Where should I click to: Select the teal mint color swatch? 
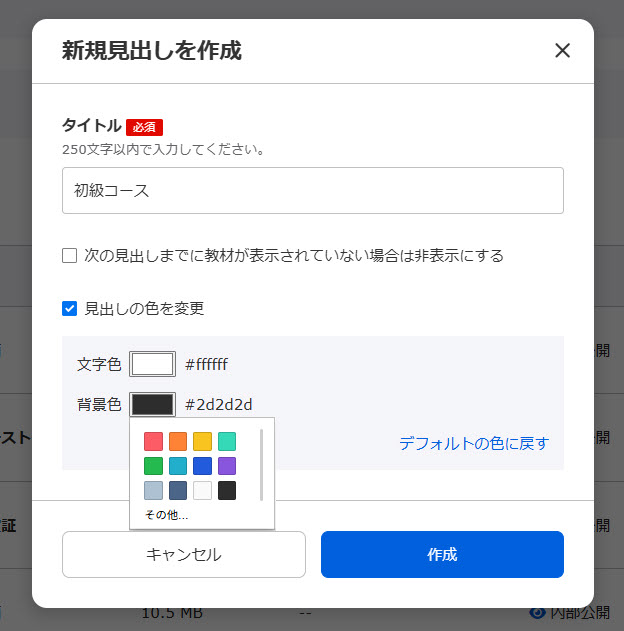[227, 441]
